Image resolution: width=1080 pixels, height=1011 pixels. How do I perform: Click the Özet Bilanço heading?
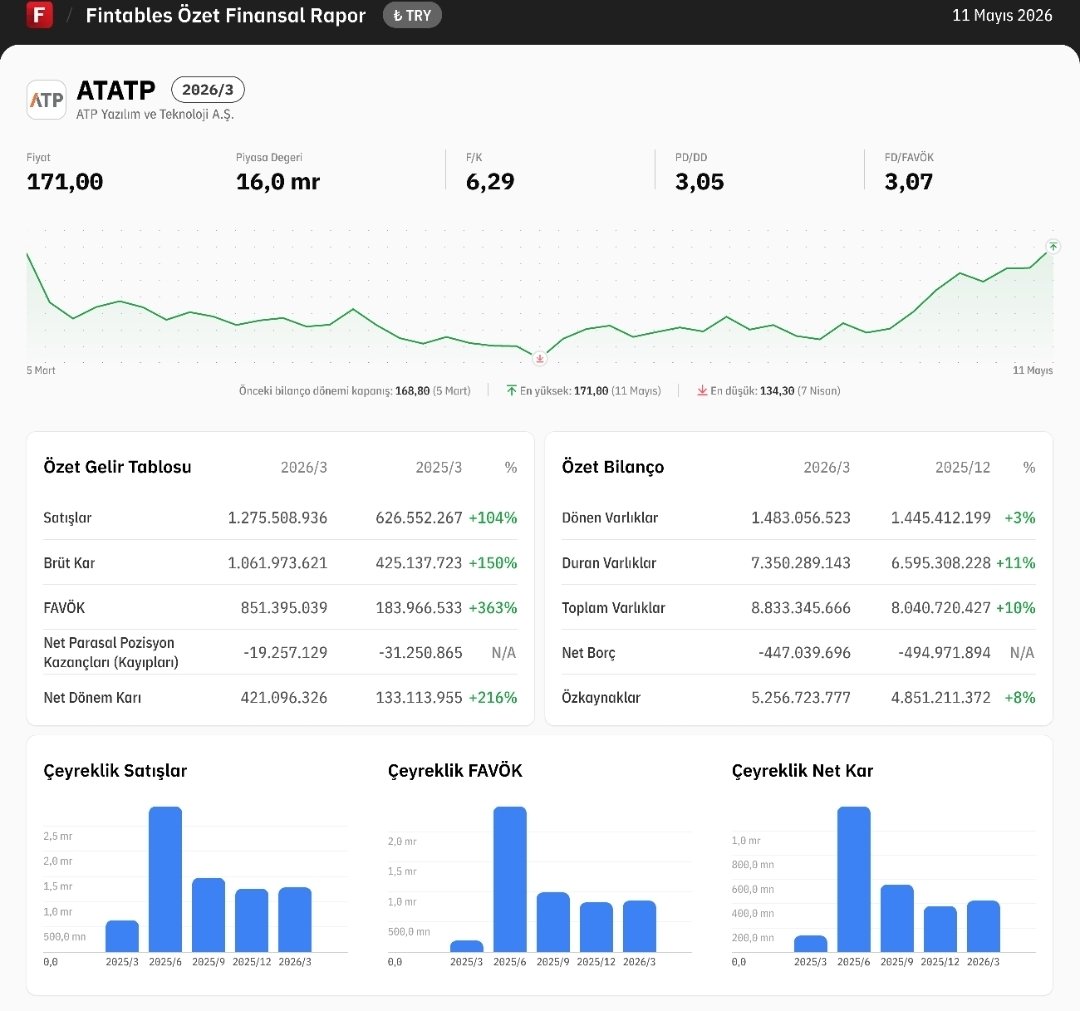pos(613,467)
